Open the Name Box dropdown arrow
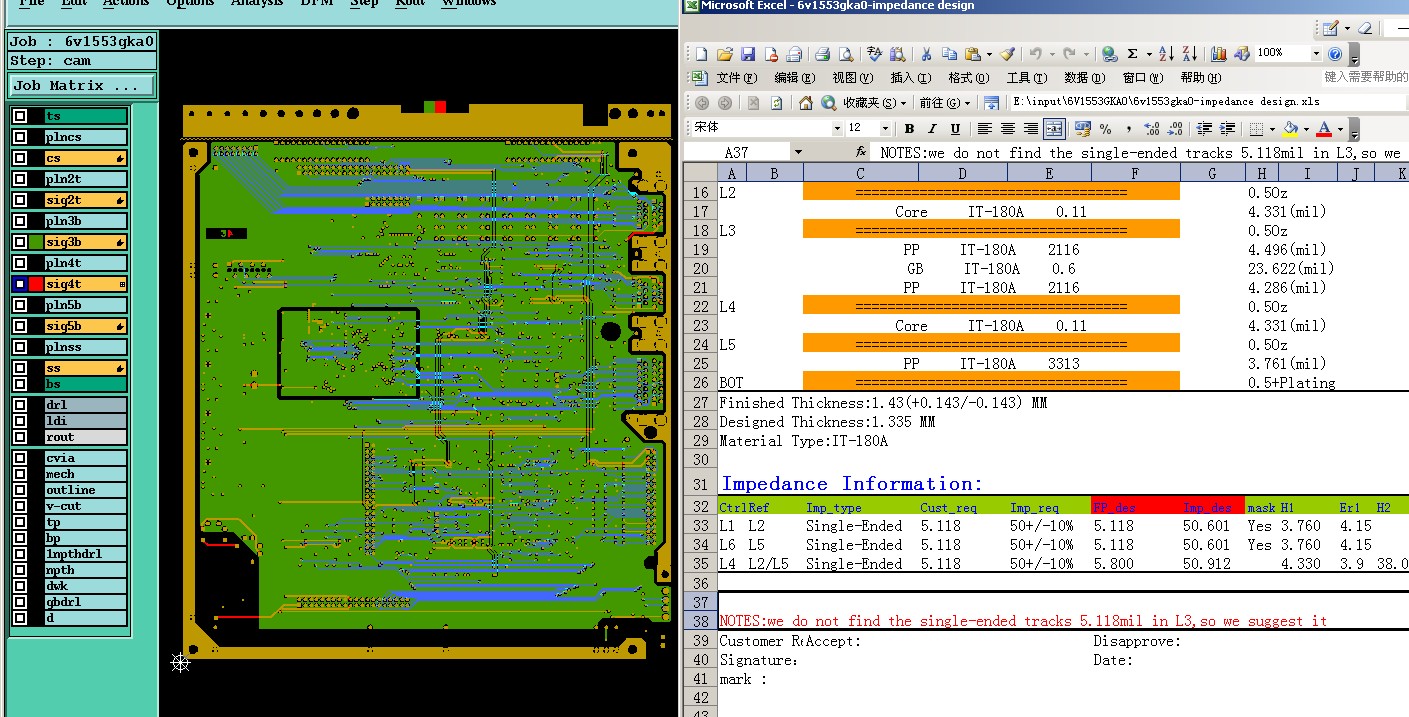Image resolution: width=1409 pixels, height=717 pixels. coord(797,153)
